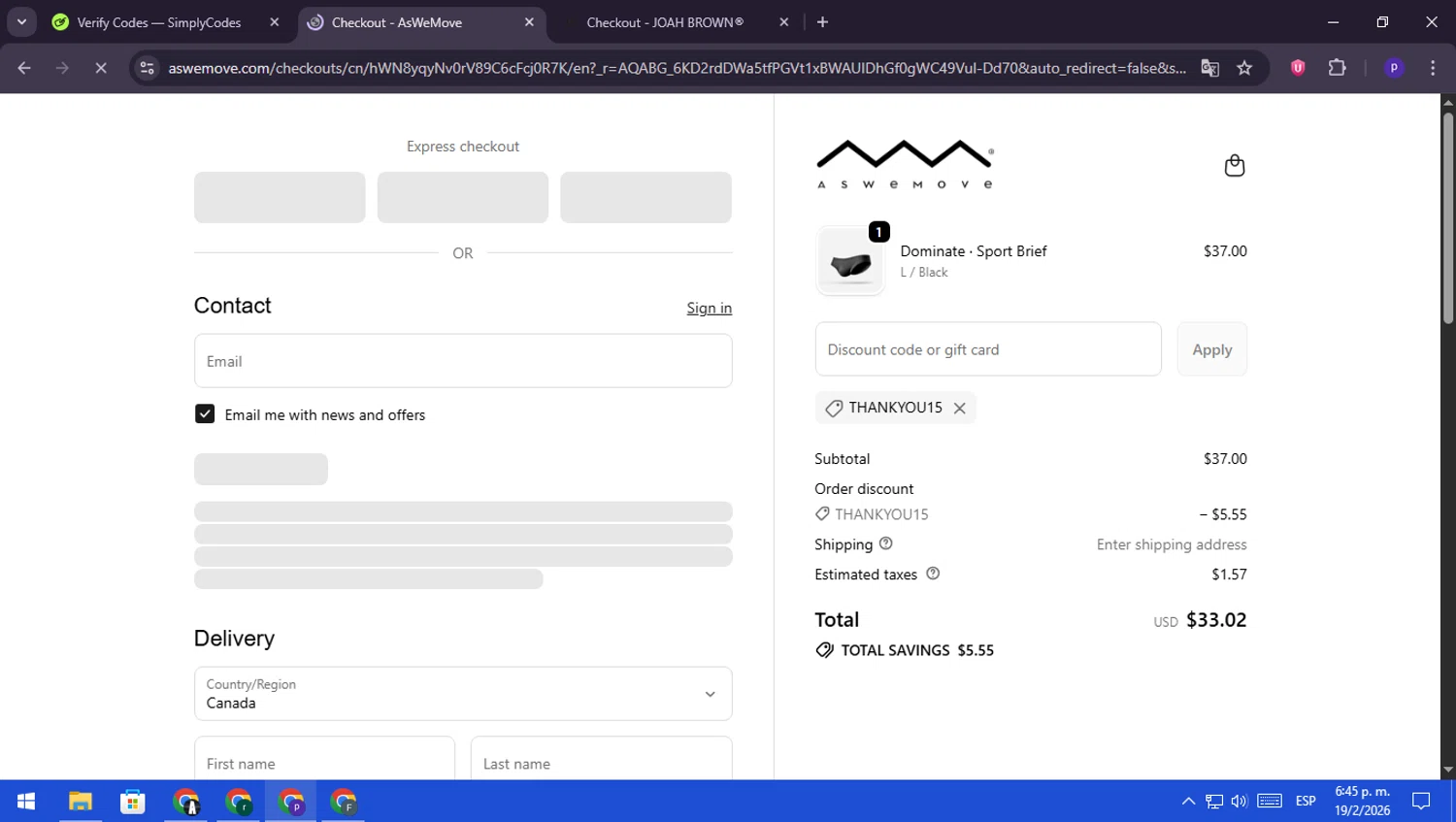
Task: Click the page vertical scrollbar
Action: tap(1448, 218)
